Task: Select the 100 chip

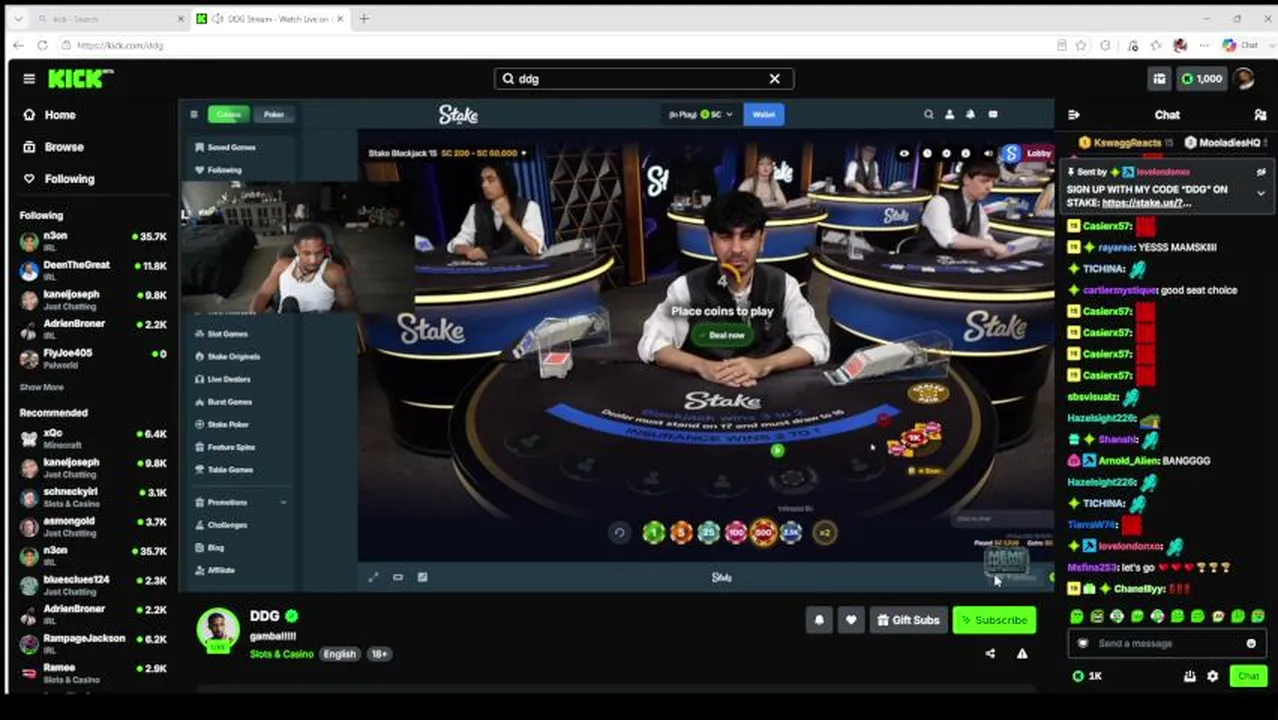Action: tap(736, 533)
